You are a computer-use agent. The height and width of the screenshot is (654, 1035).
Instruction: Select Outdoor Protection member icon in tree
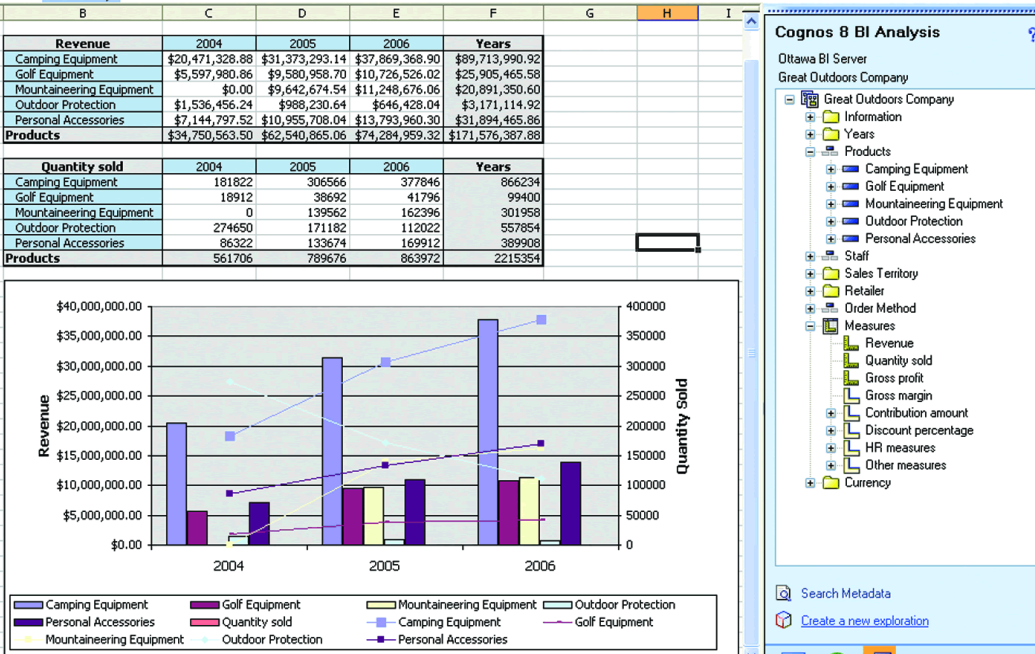851,221
